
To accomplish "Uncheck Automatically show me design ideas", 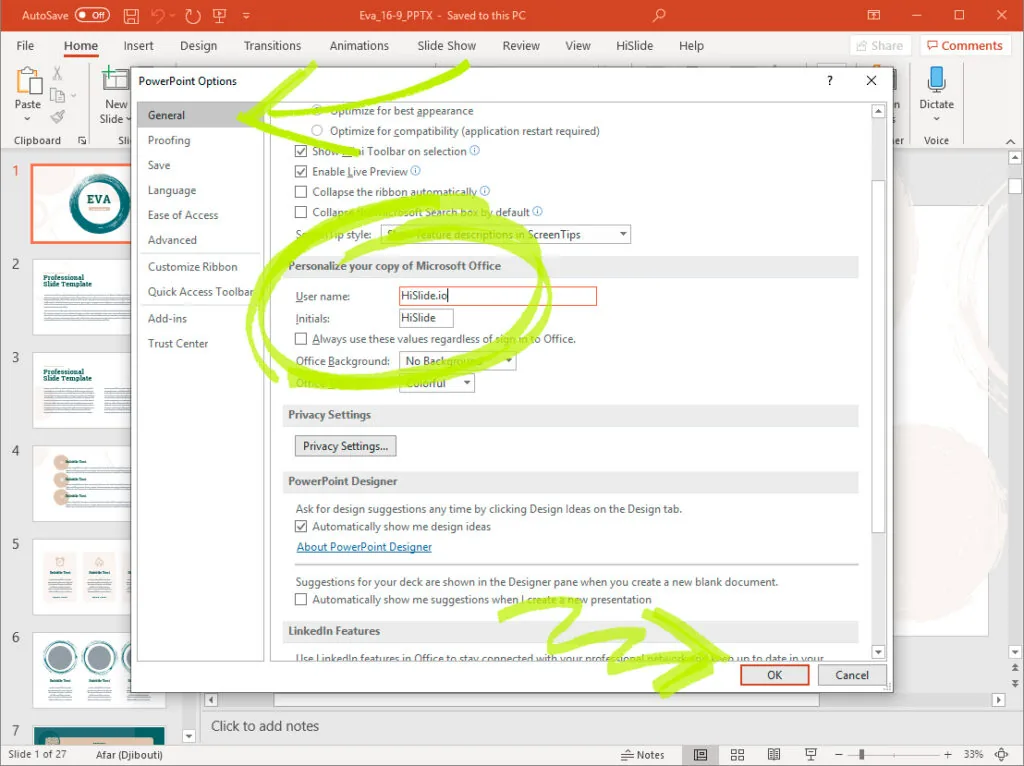I will pyautogui.click(x=300, y=526).
